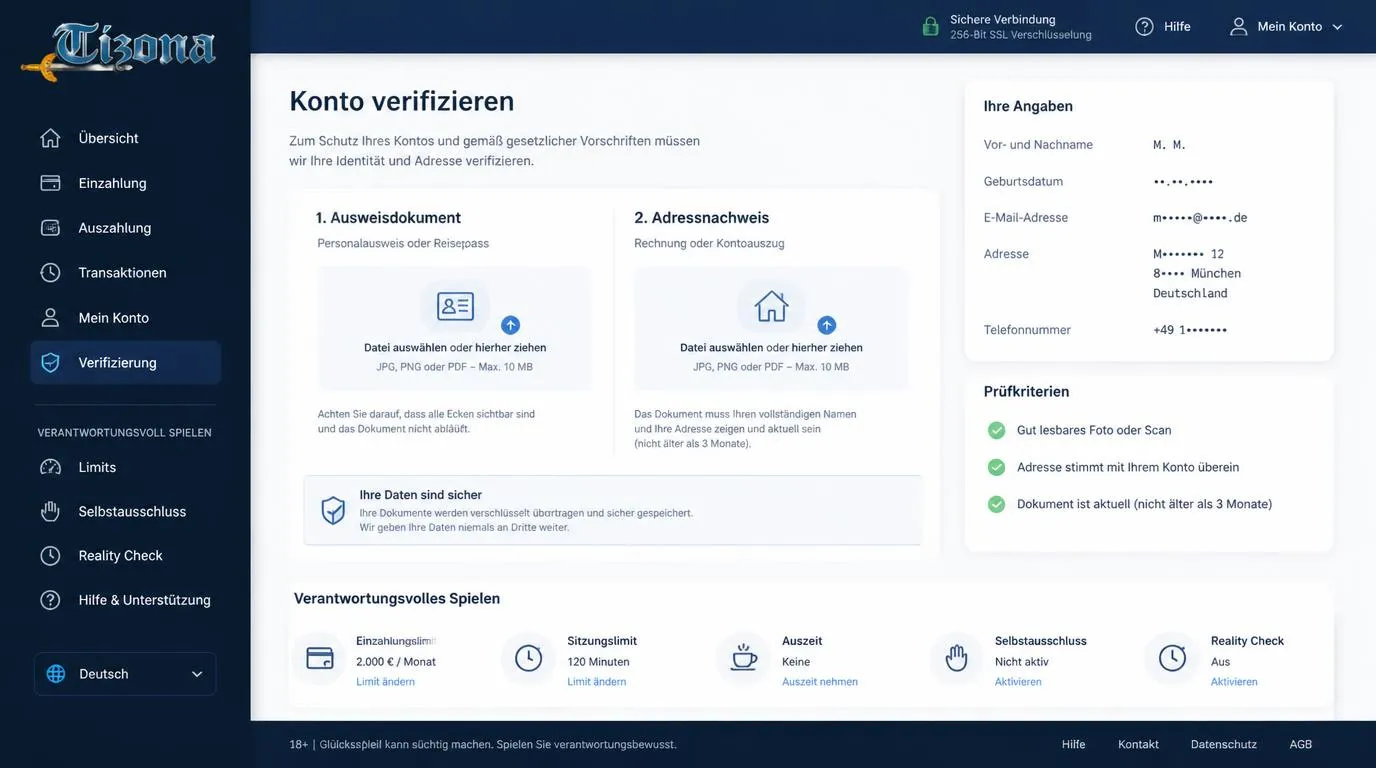Click the house icon beside Übersicht

[x=50, y=138]
